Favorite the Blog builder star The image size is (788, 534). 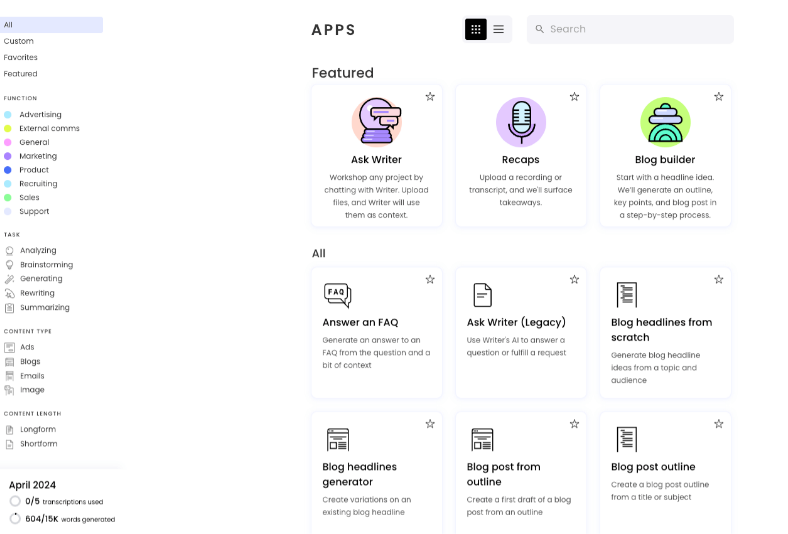click(x=719, y=96)
